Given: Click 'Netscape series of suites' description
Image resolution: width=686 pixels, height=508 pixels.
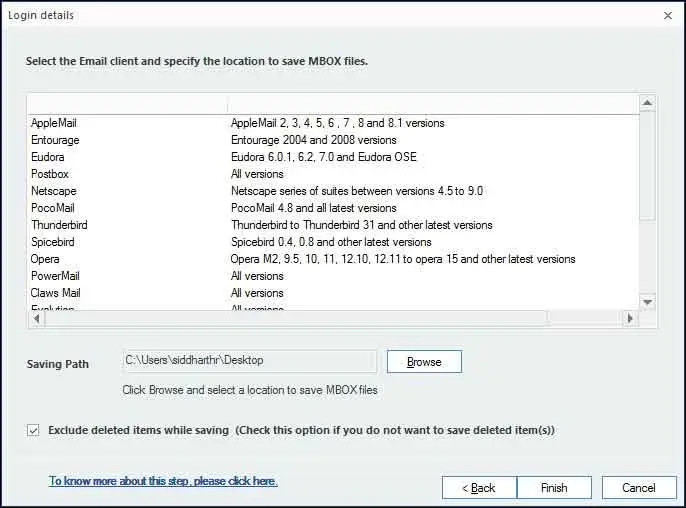Looking at the screenshot, I should pyautogui.click(x=357, y=191).
